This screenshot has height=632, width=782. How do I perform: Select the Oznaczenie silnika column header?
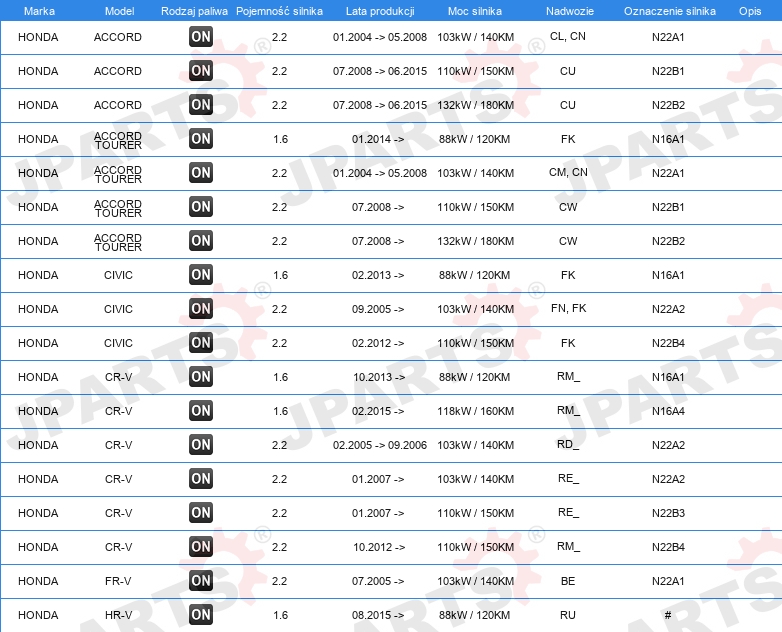coord(669,11)
